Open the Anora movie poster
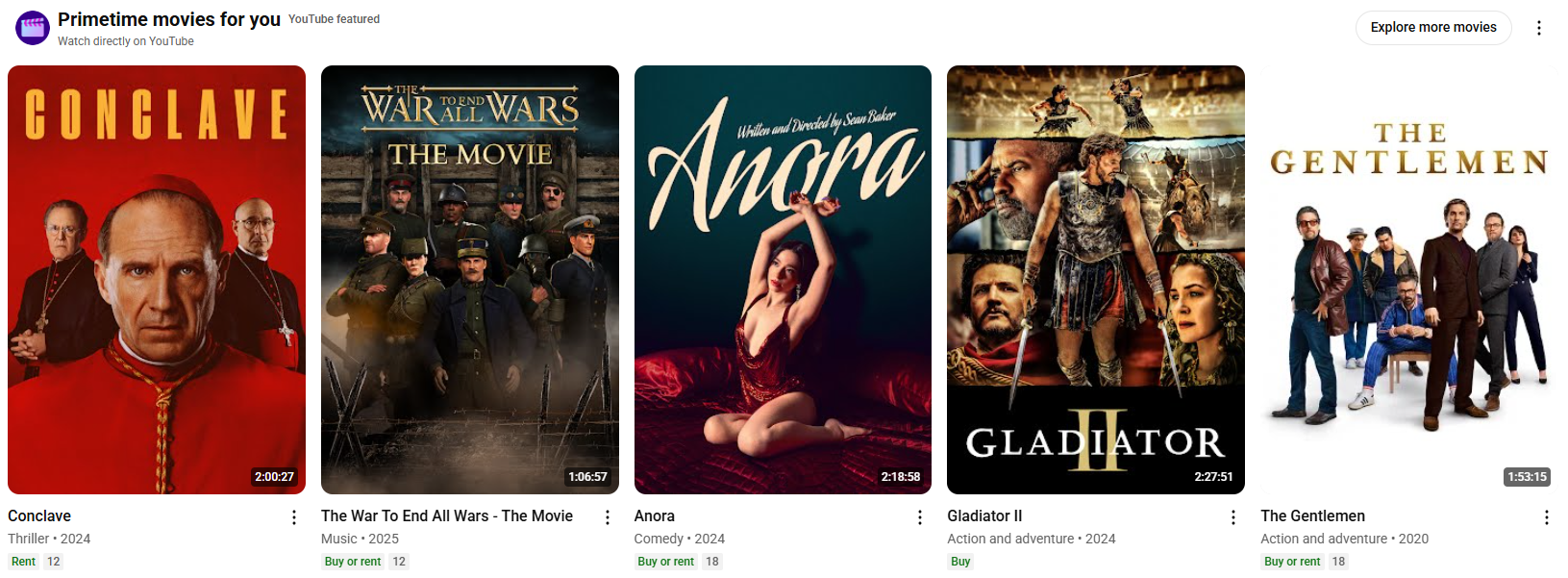 [x=783, y=280]
